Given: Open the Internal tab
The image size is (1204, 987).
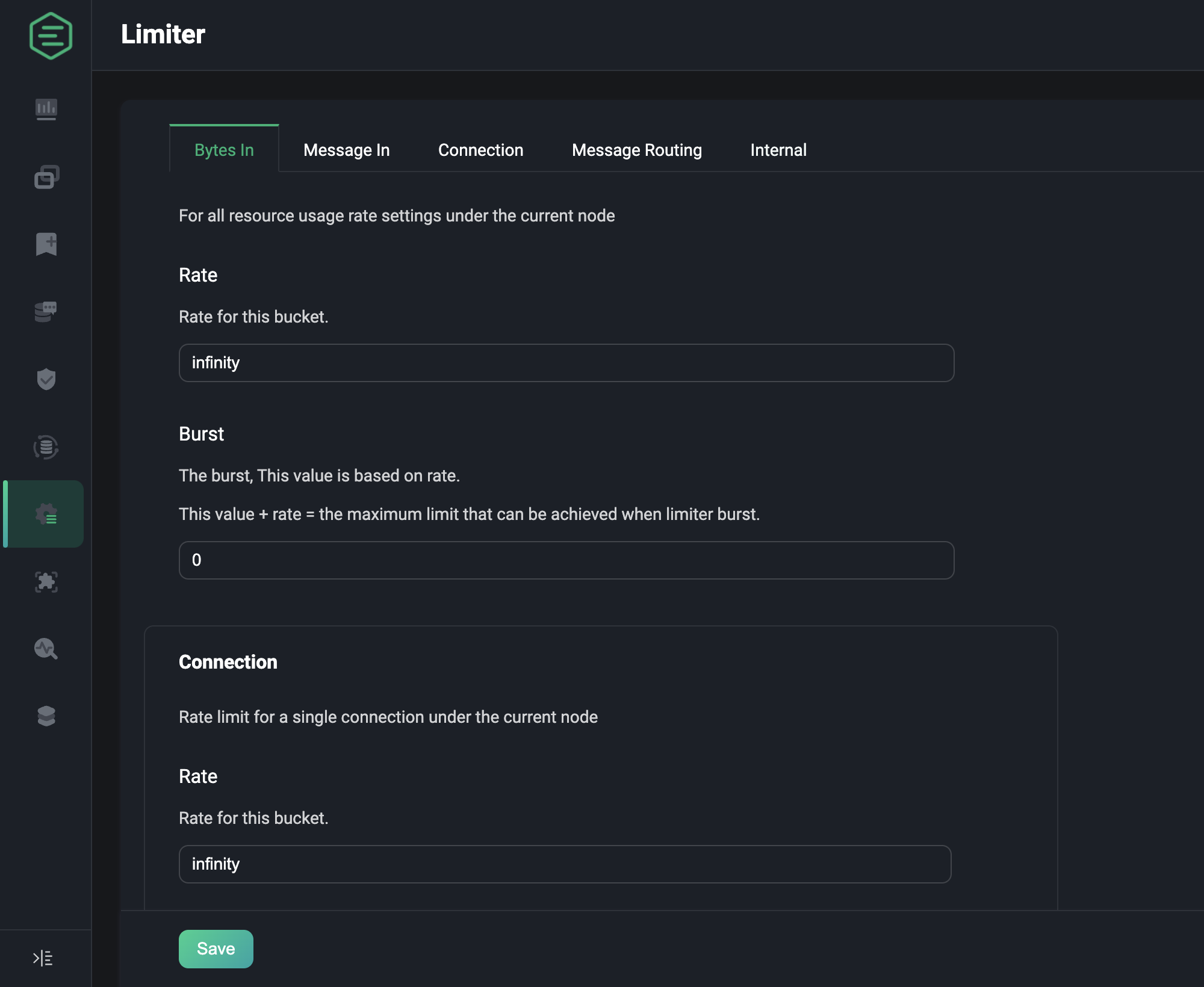Looking at the screenshot, I should click(778, 150).
